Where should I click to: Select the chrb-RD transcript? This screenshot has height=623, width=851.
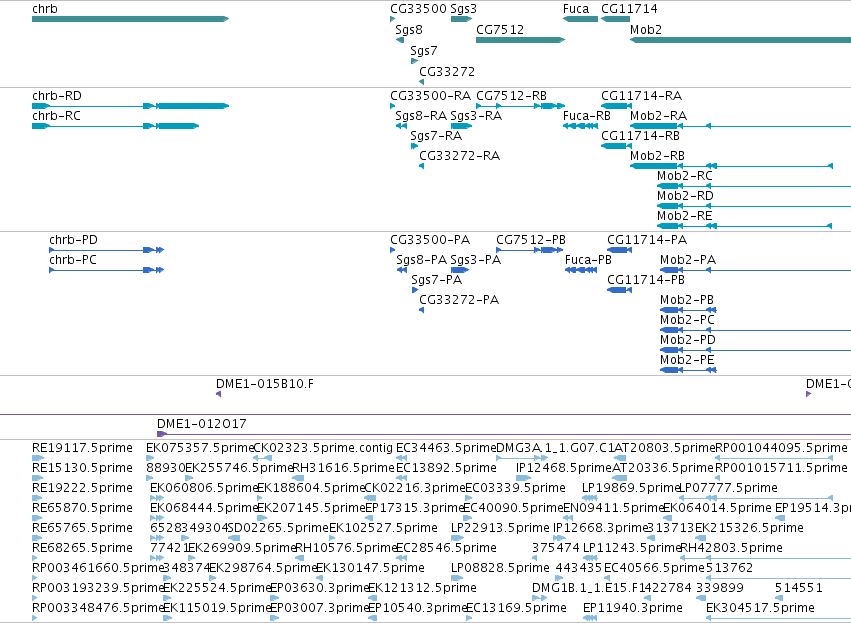(x=130, y=106)
